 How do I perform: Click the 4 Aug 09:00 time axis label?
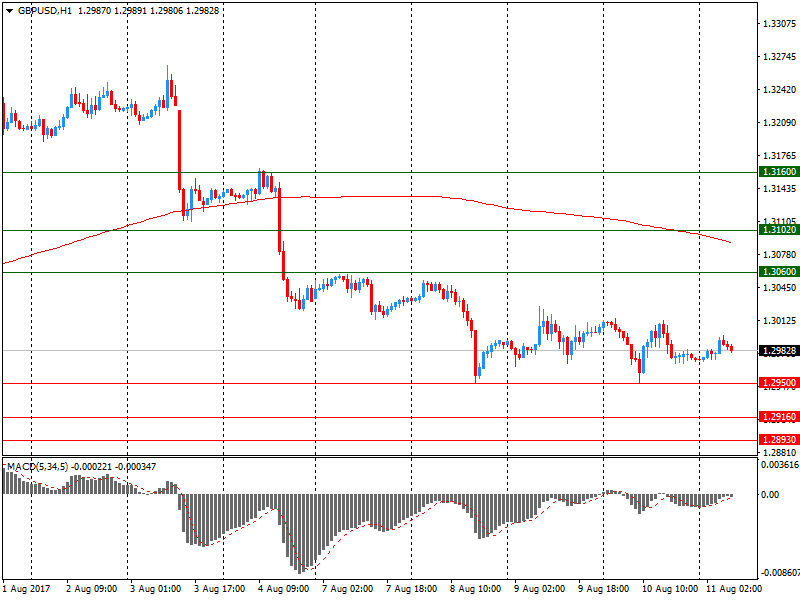tap(284, 589)
